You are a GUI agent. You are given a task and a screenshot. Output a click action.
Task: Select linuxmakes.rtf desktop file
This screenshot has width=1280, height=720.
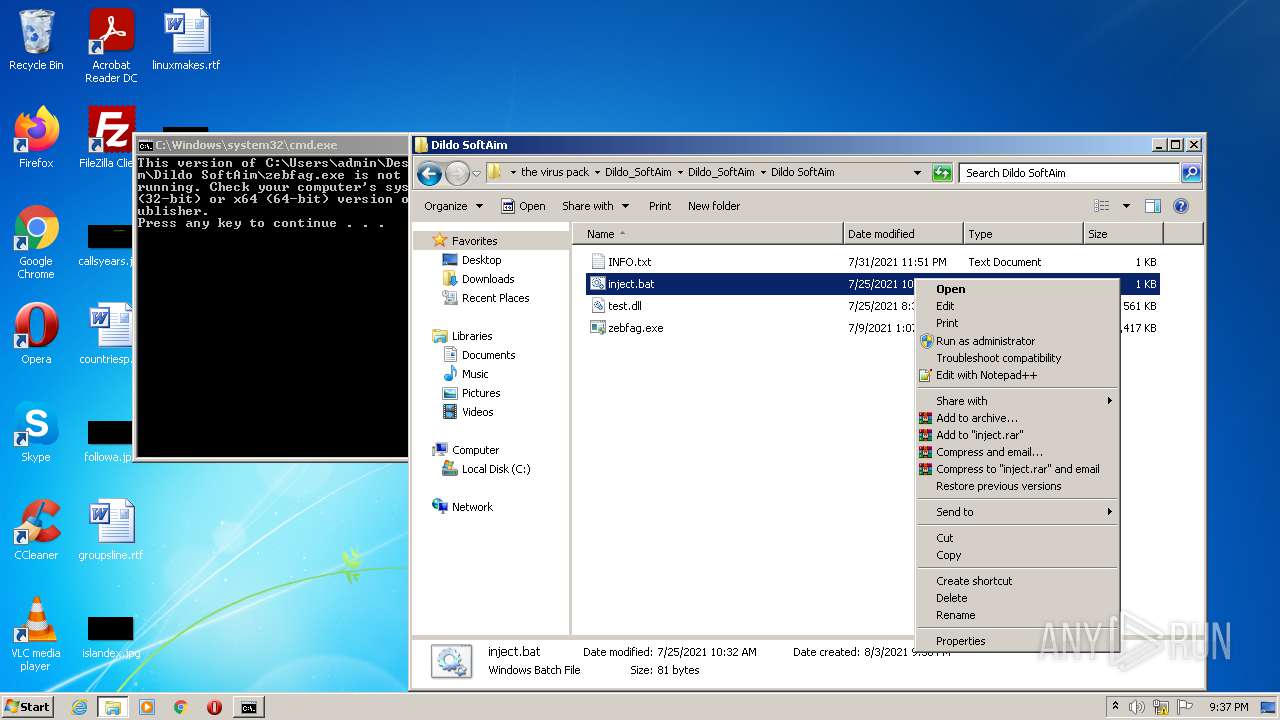pos(186,40)
